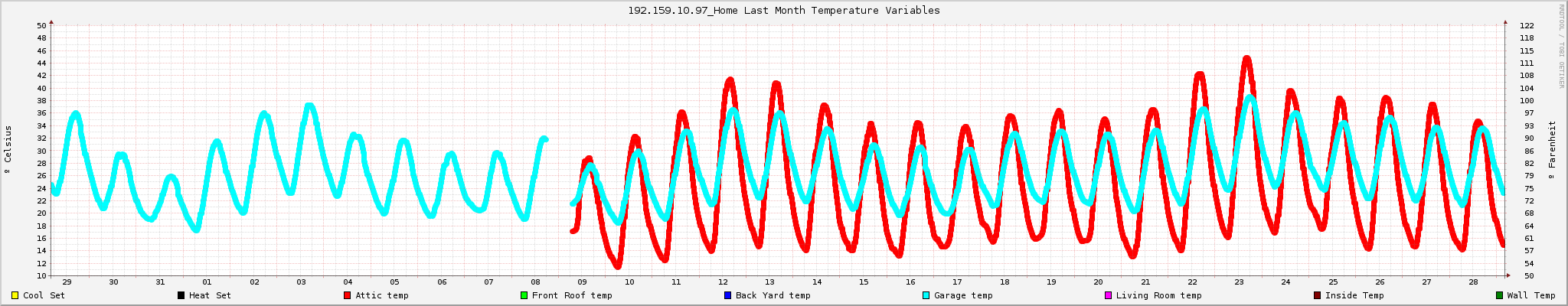The image size is (1568, 306).
Task: Click the º Farenheit right axis label
Action: click(x=1552, y=150)
